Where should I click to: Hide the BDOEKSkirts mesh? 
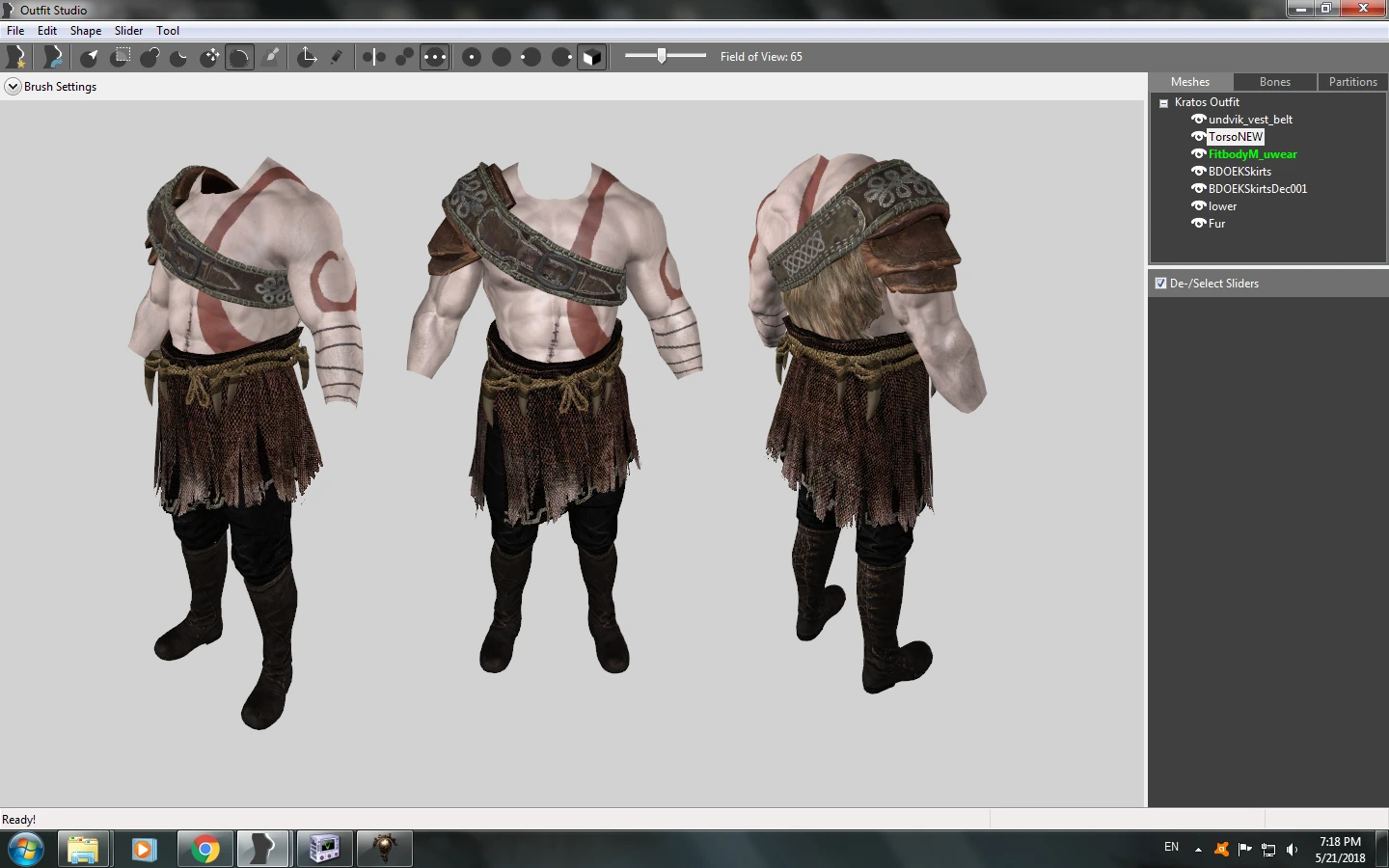(x=1199, y=172)
